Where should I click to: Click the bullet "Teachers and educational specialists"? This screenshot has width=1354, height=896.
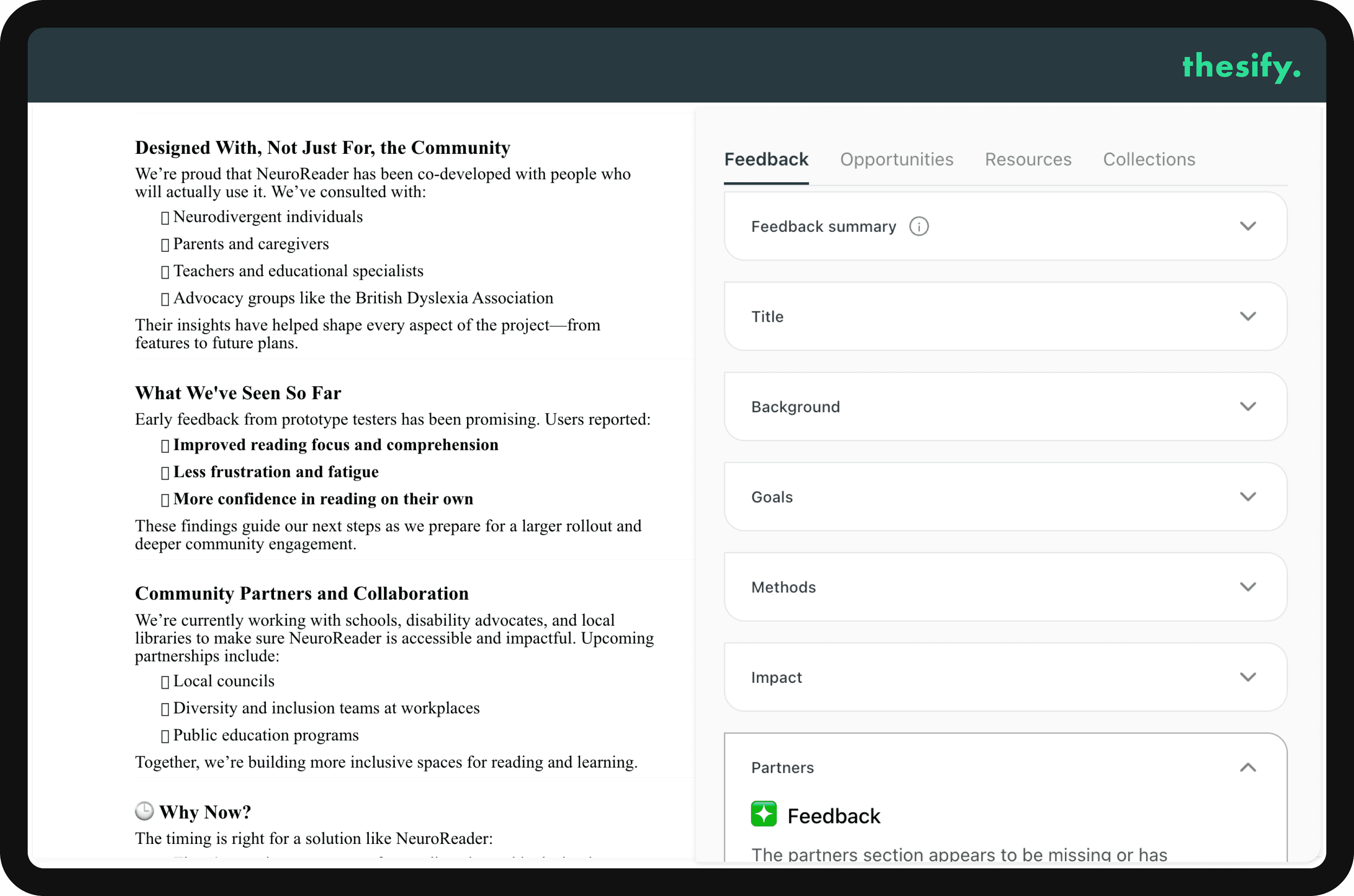(298, 271)
